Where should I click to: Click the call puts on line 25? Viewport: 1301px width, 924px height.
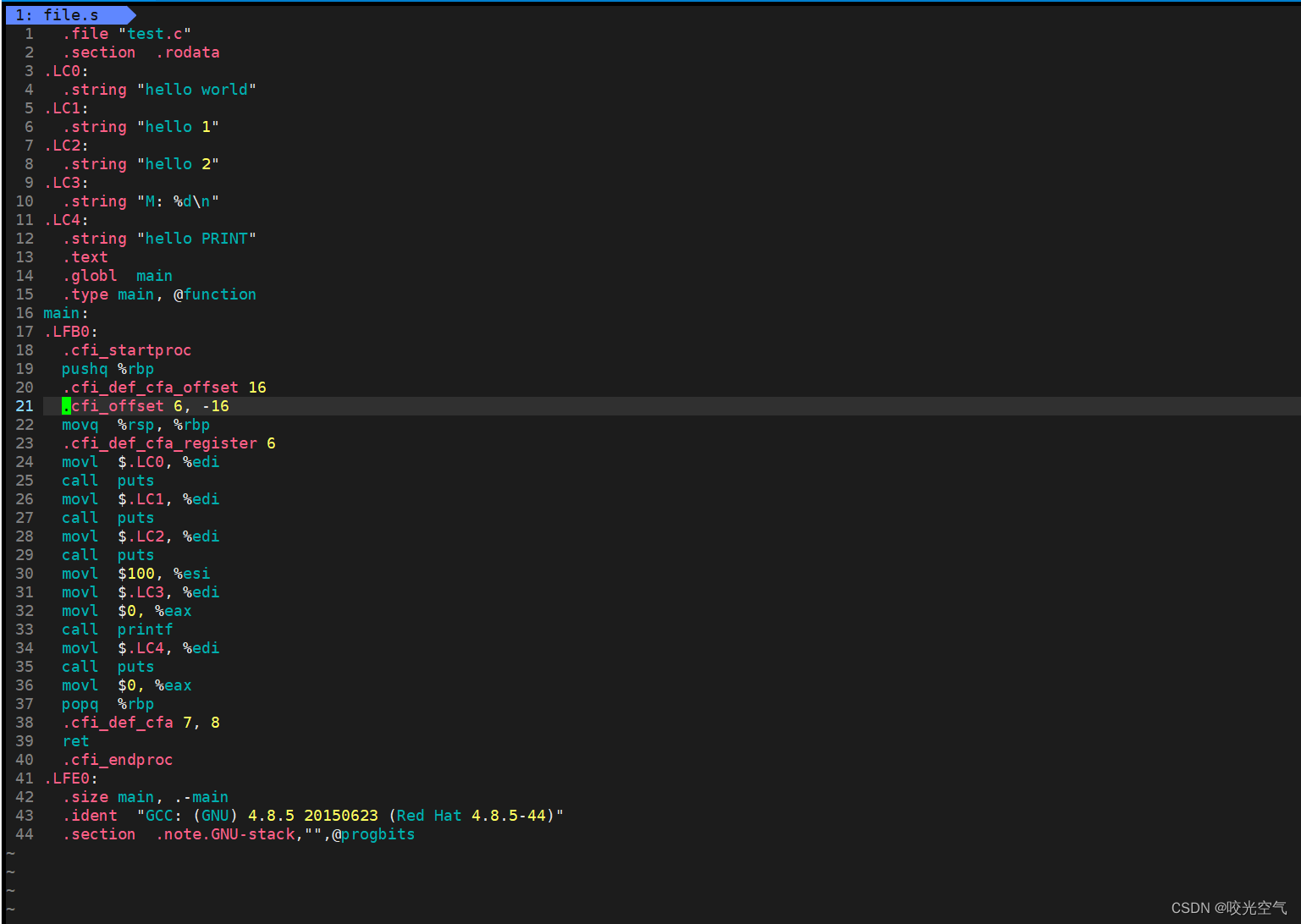tap(108, 481)
